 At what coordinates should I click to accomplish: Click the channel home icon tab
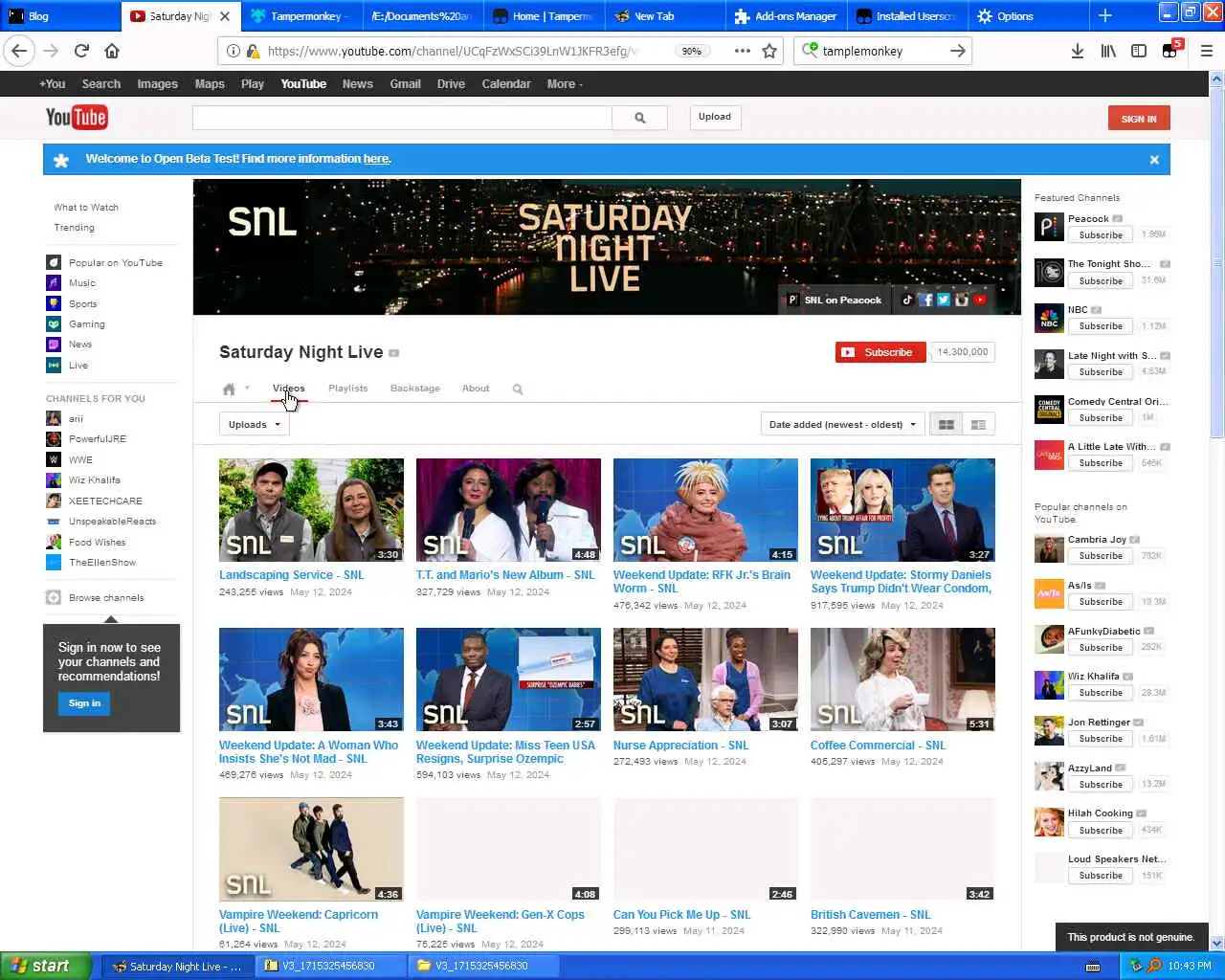point(229,389)
